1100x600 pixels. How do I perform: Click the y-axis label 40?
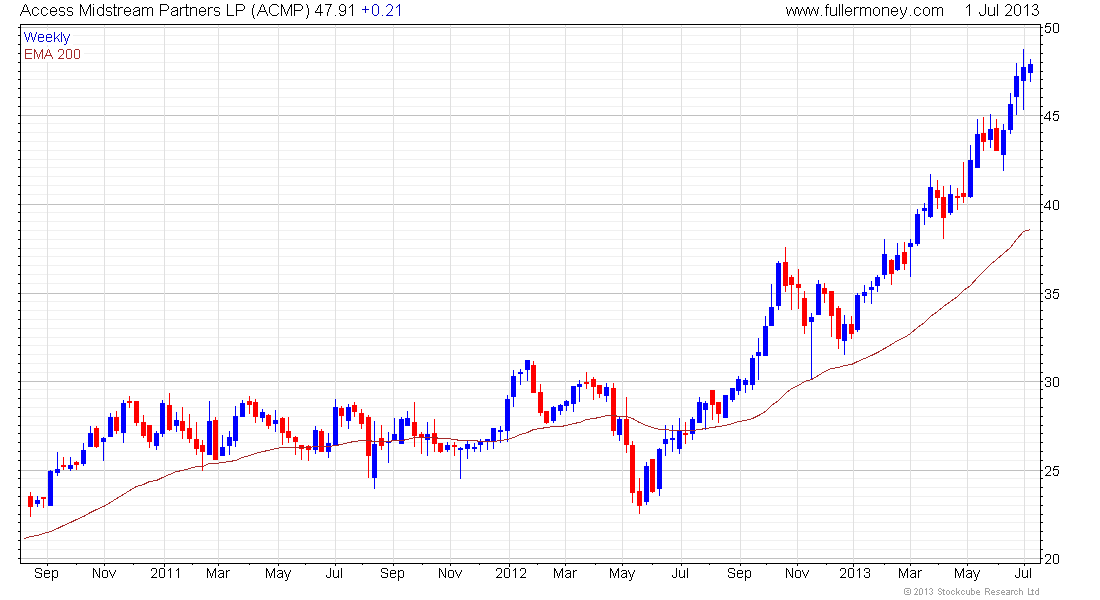1052,206
